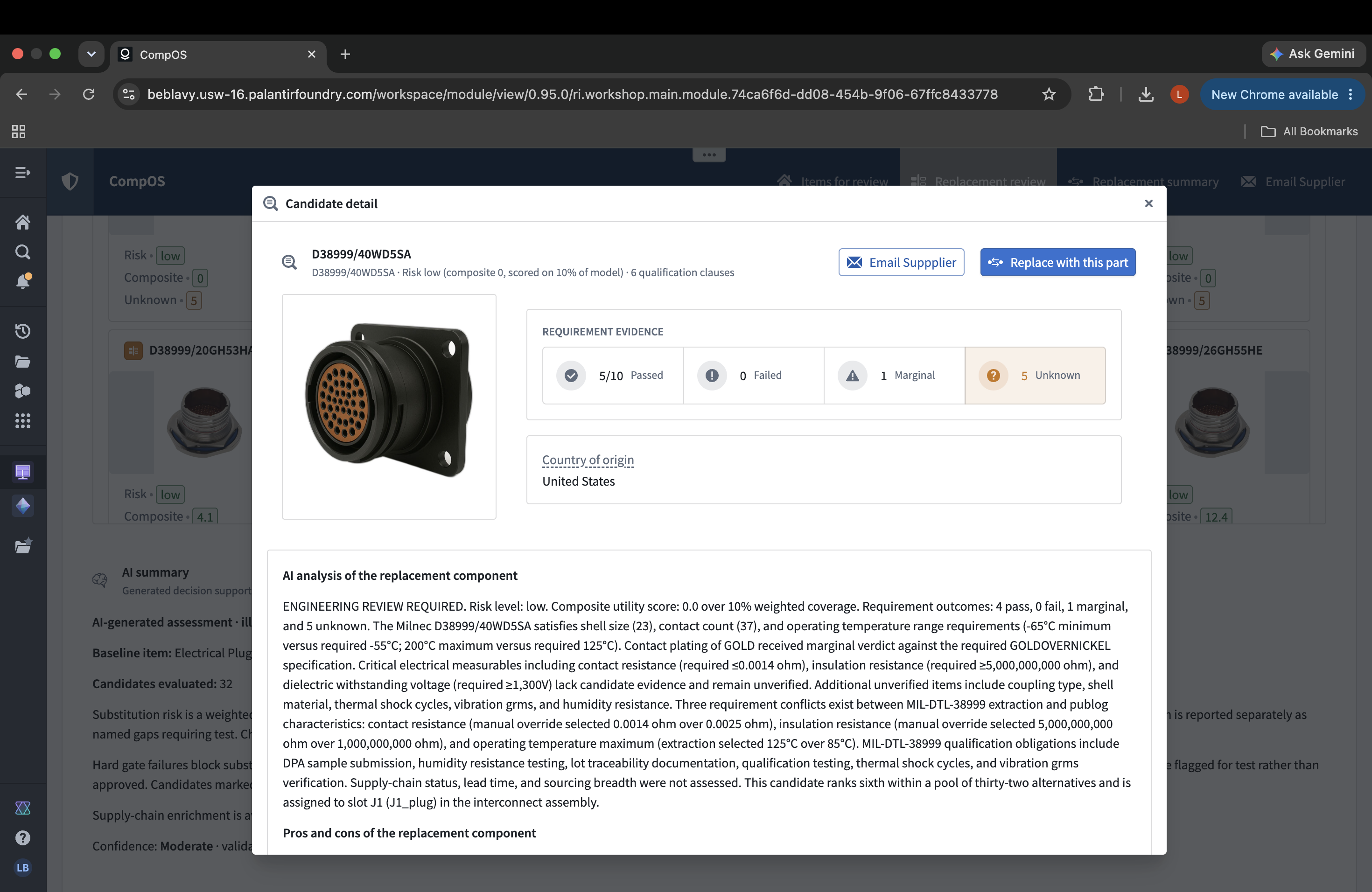
Task: Open the Chrome profile L avatar
Action: coord(1179,94)
